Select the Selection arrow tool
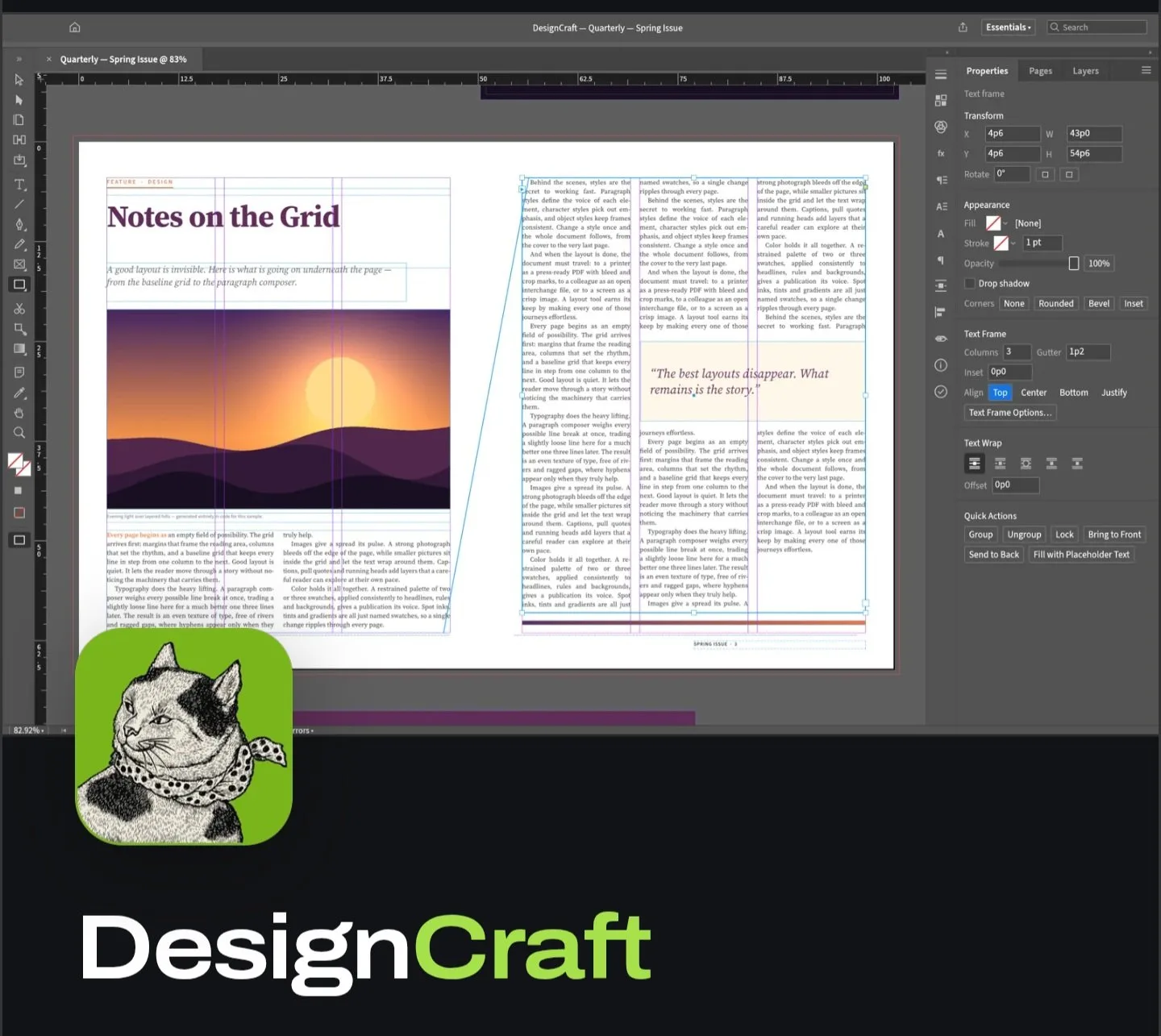1161x1036 pixels. coord(19,80)
